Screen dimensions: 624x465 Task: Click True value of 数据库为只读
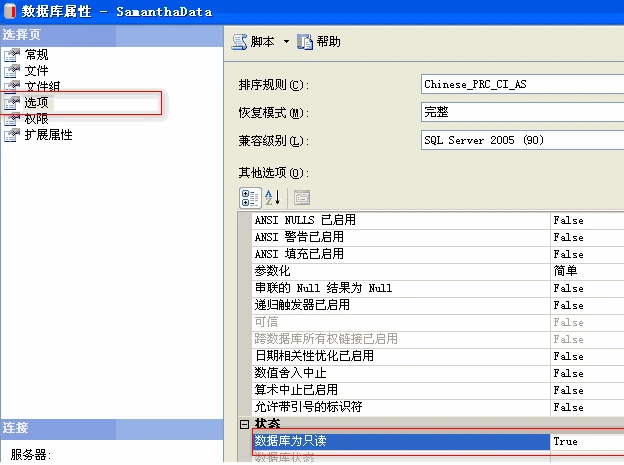566,442
